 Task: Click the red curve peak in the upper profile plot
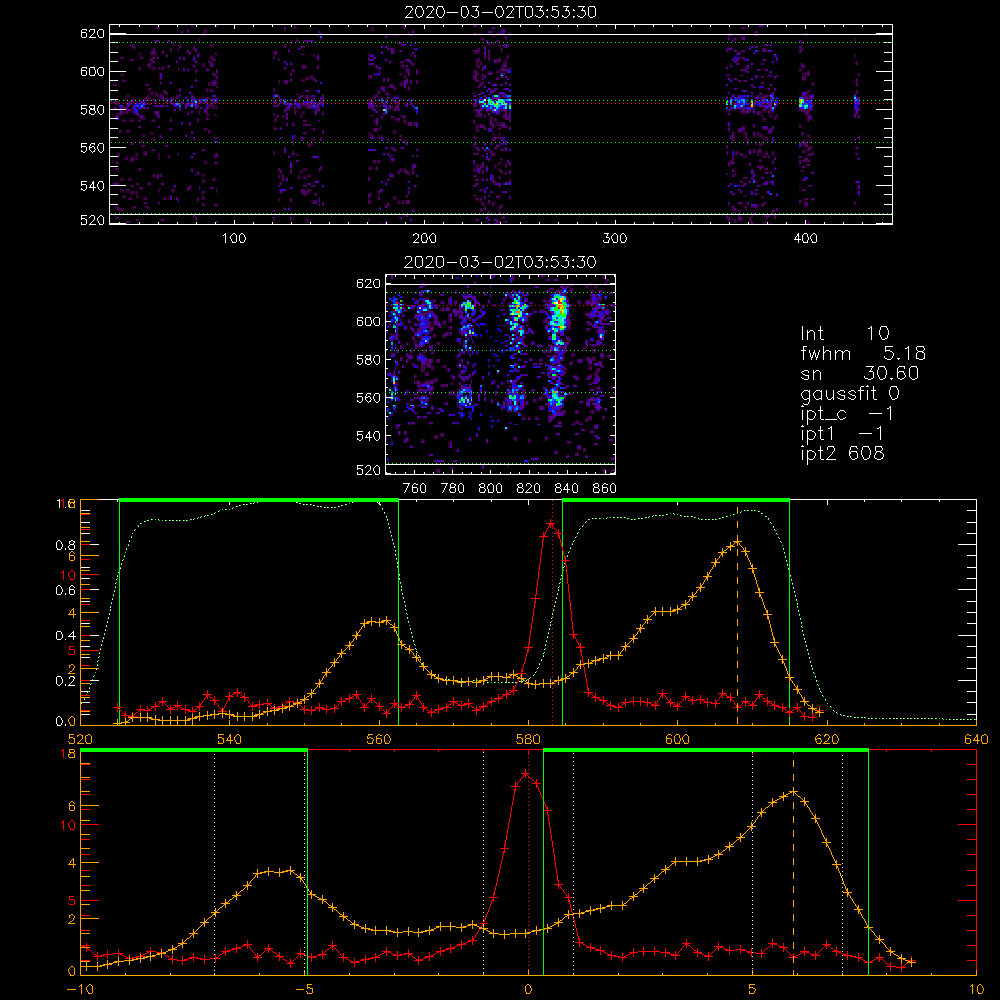[x=551, y=524]
